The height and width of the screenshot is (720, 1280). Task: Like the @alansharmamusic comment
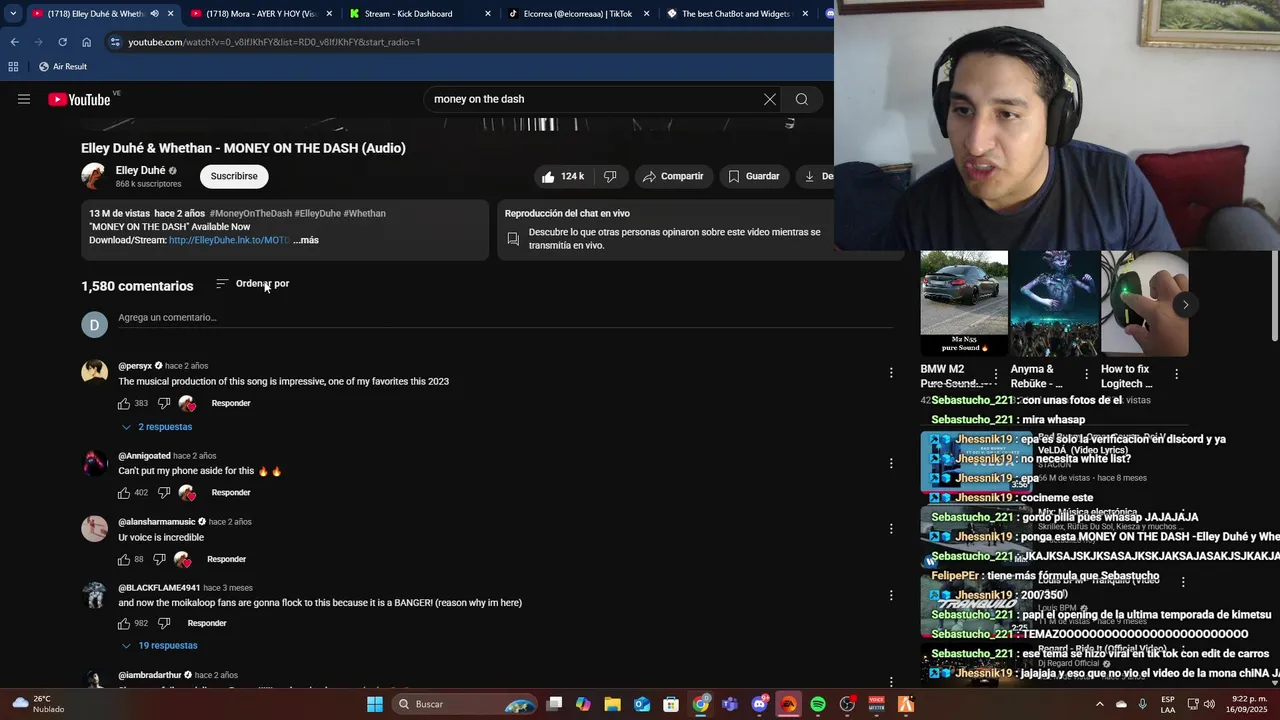click(x=124, y=559)
